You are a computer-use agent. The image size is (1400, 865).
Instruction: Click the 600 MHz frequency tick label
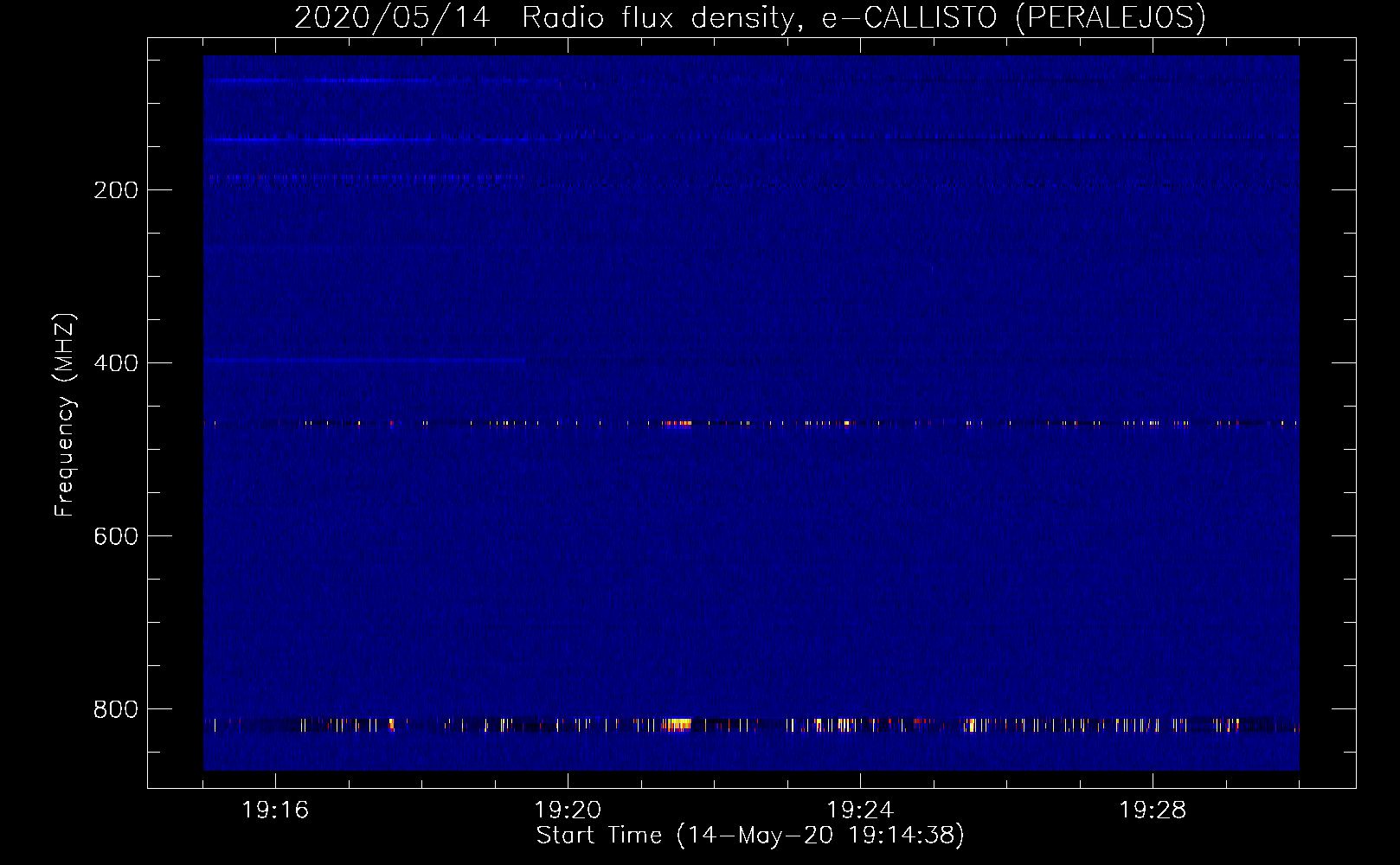click(x=116, y=536)
